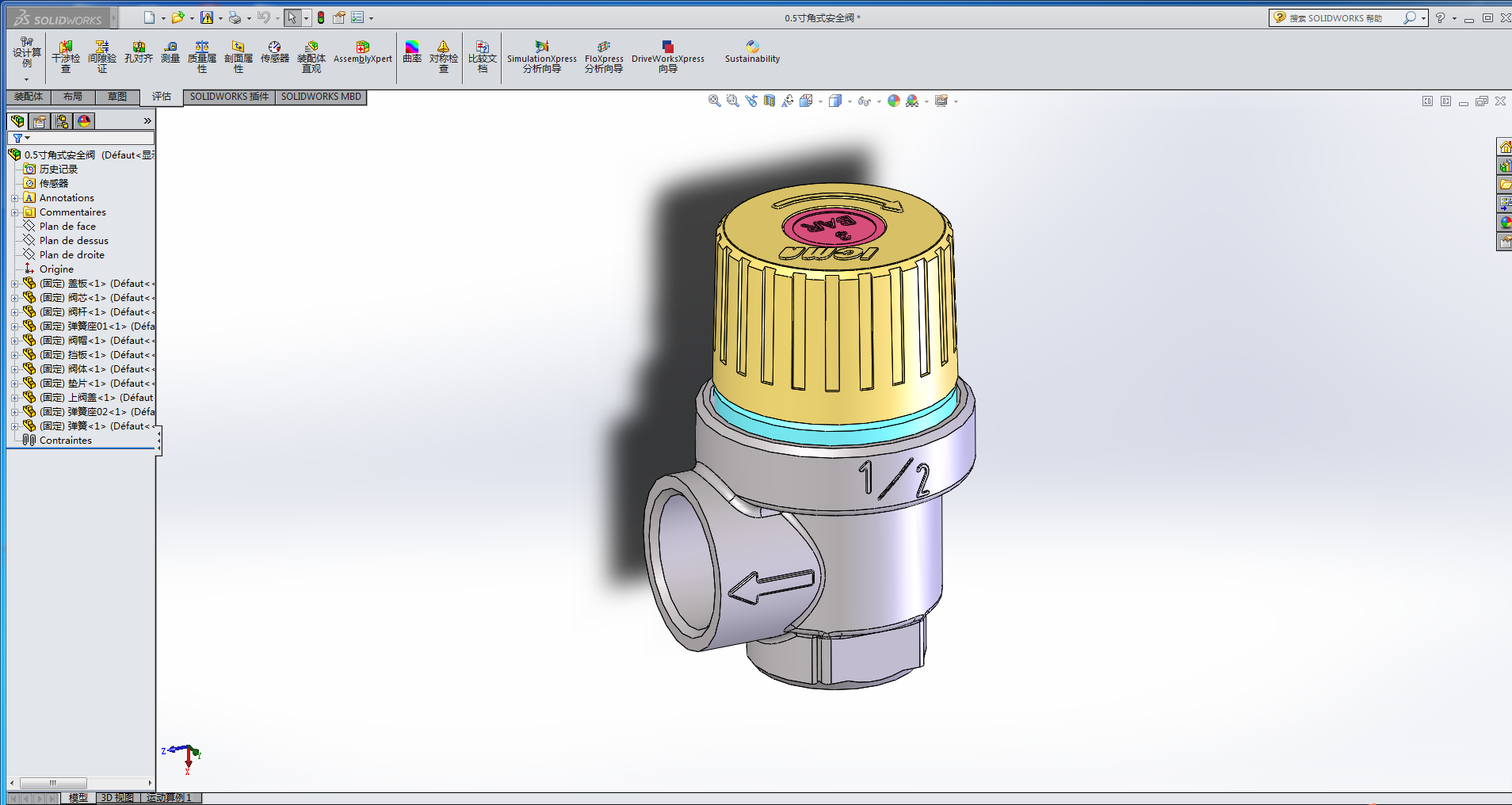
Task: Activate the section view icon in view toolbar
Action: tap(769, 101)
